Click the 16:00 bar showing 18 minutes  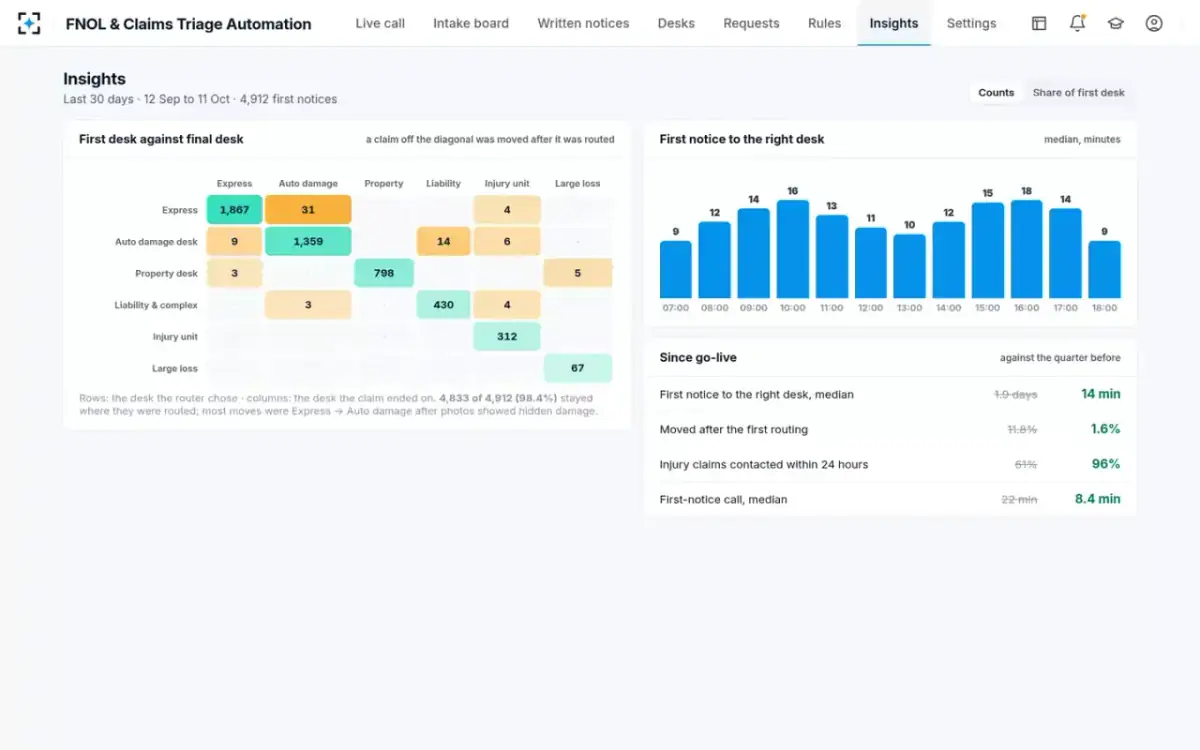1026,249
